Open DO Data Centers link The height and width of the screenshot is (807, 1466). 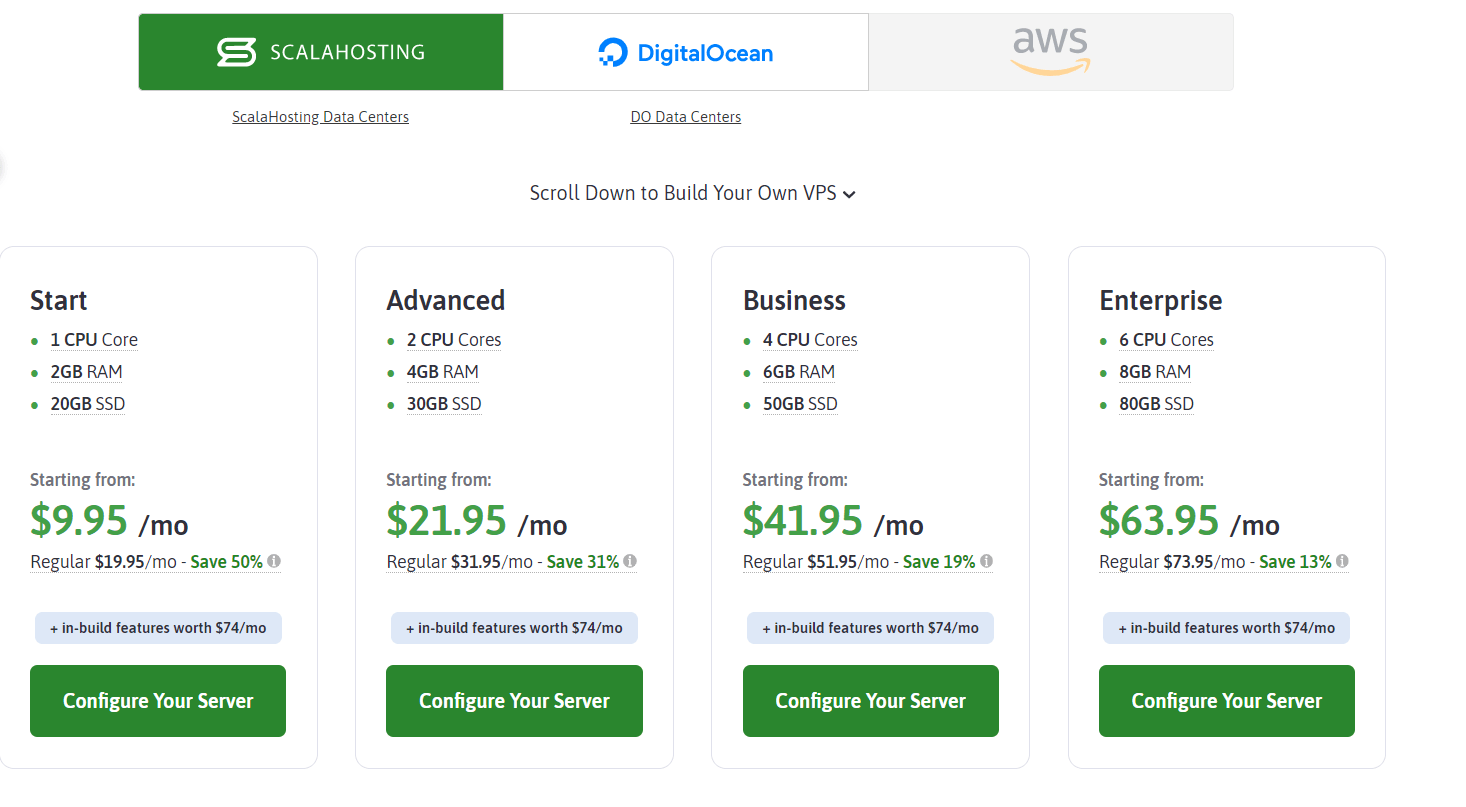point(686,117)
